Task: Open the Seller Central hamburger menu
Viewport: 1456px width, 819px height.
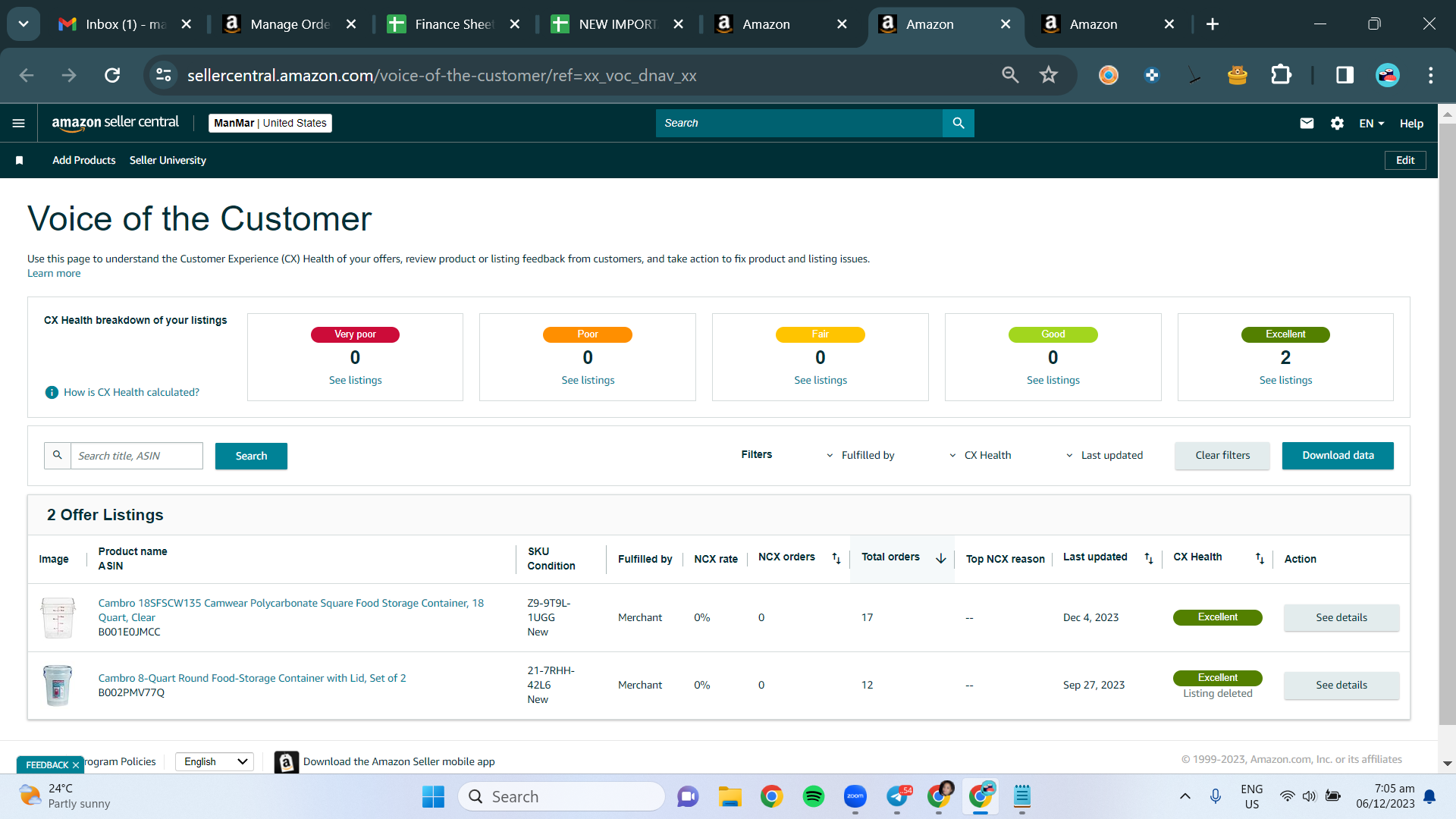Action: click(x=19, y=123)
